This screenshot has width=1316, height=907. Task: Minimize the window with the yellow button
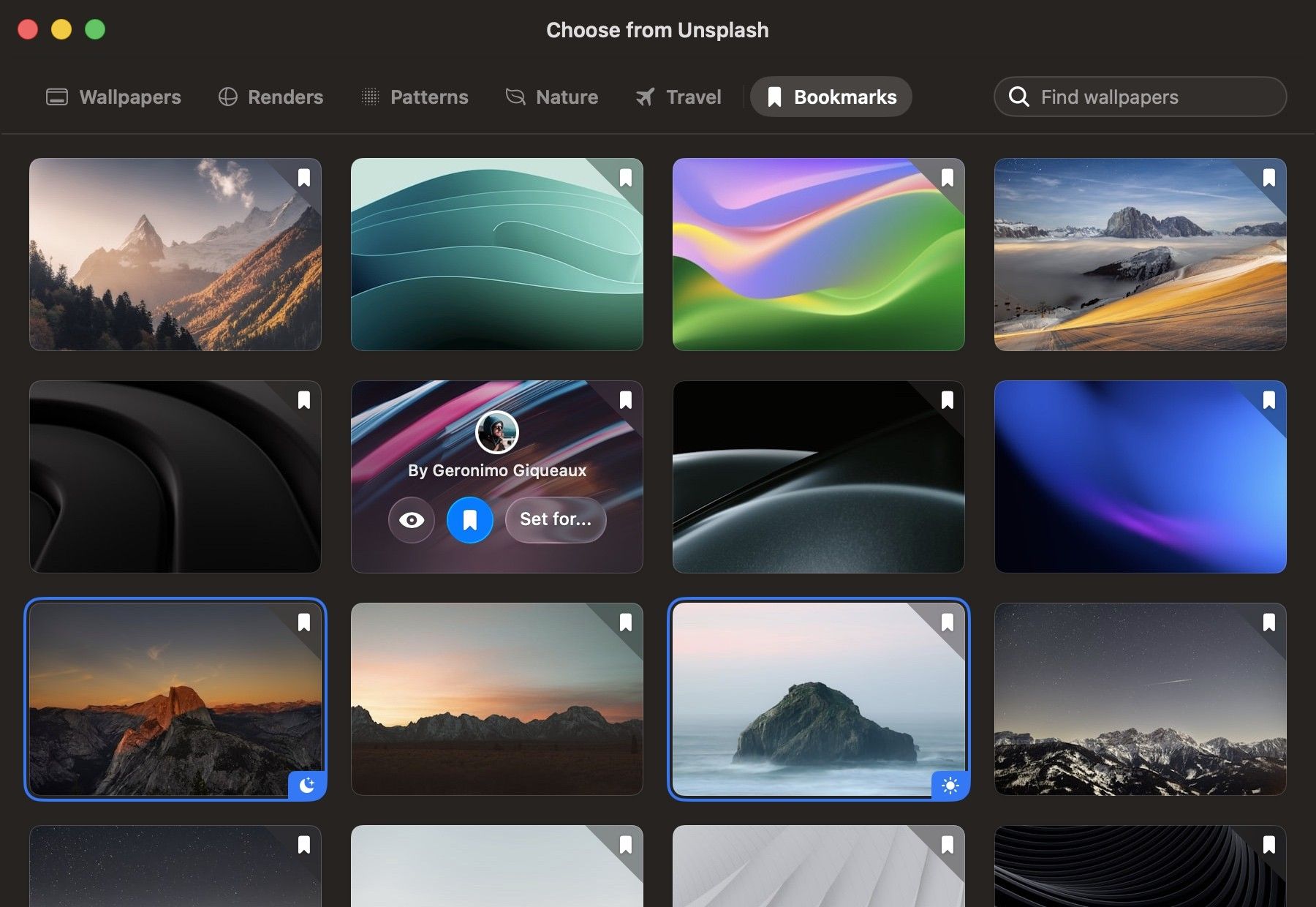61,29
